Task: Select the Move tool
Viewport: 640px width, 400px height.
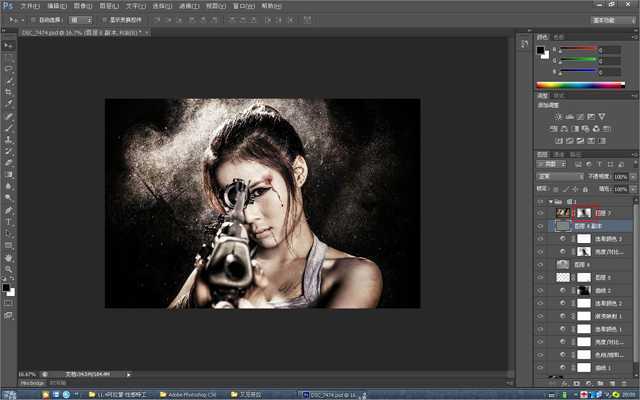Action: (8, 45)
